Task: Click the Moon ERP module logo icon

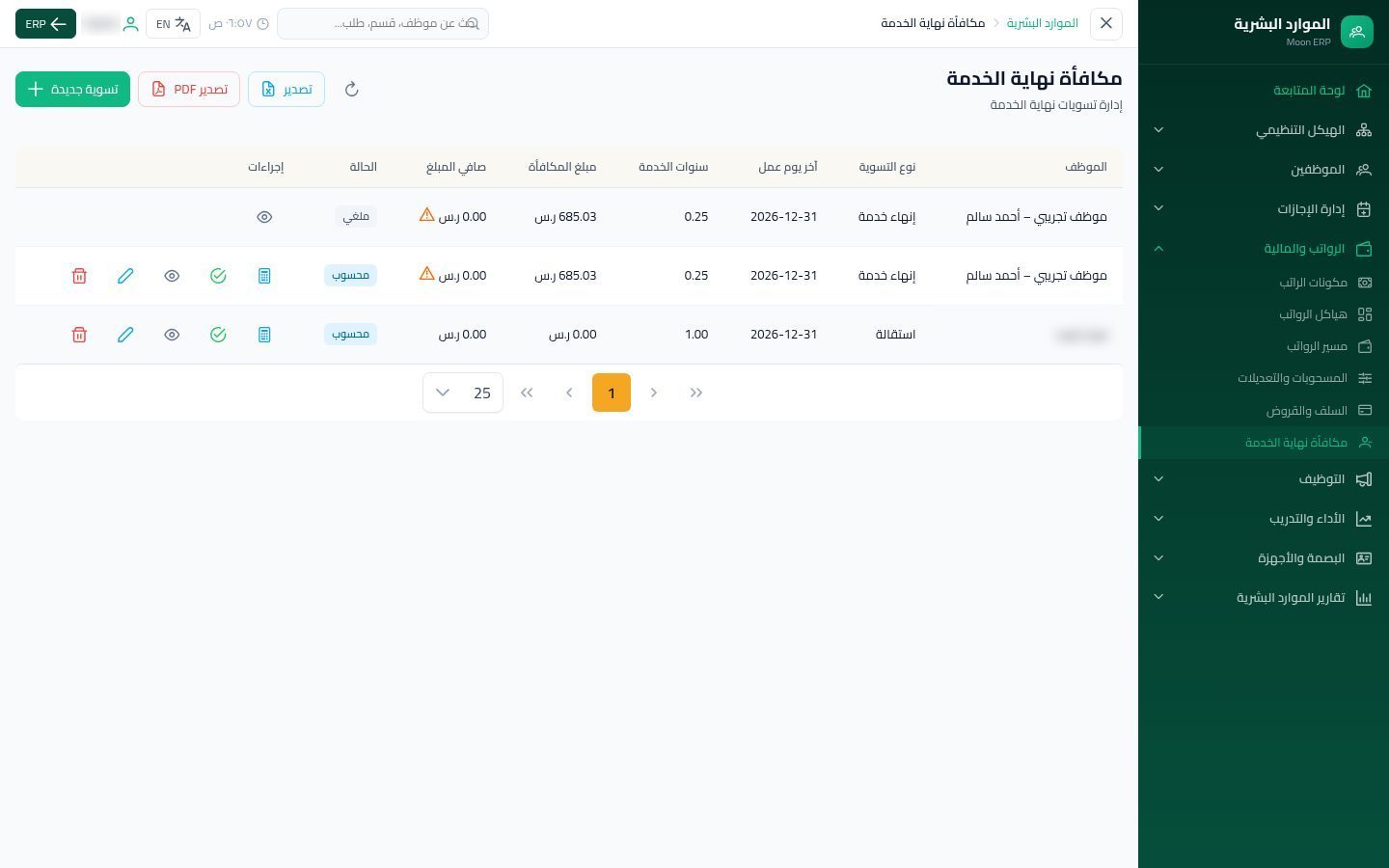Action: coord(1356,32)
